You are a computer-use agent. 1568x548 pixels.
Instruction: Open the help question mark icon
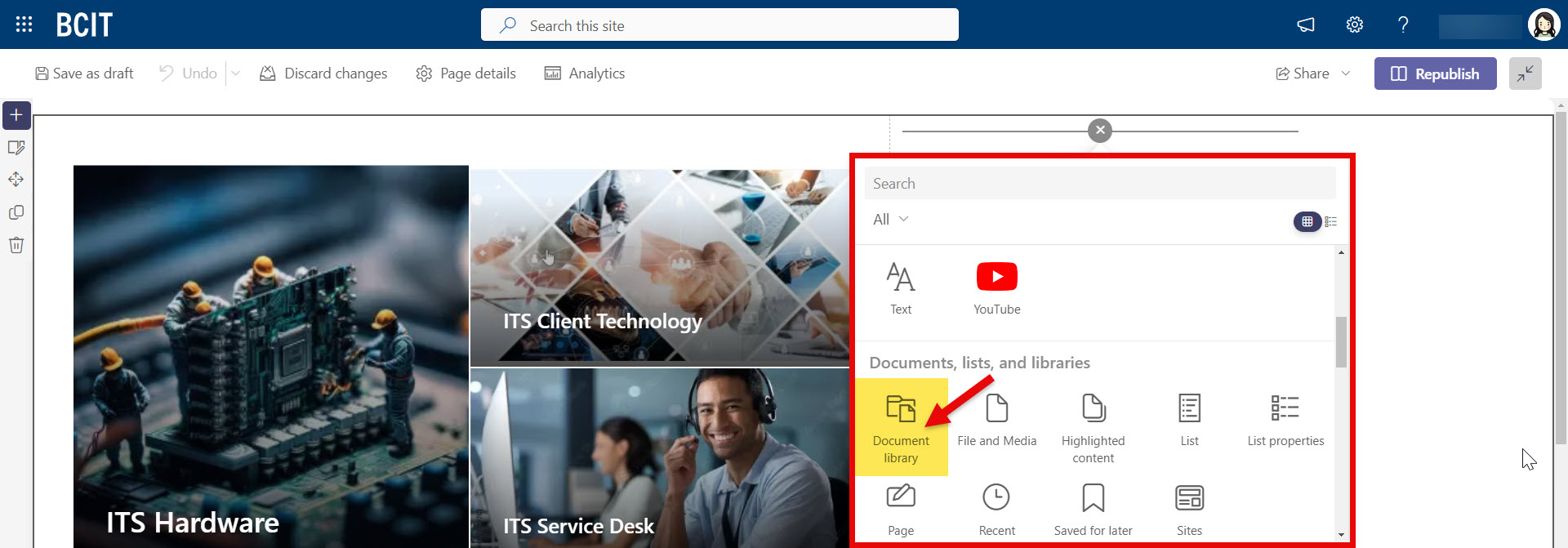click(x=1403, y=25)
